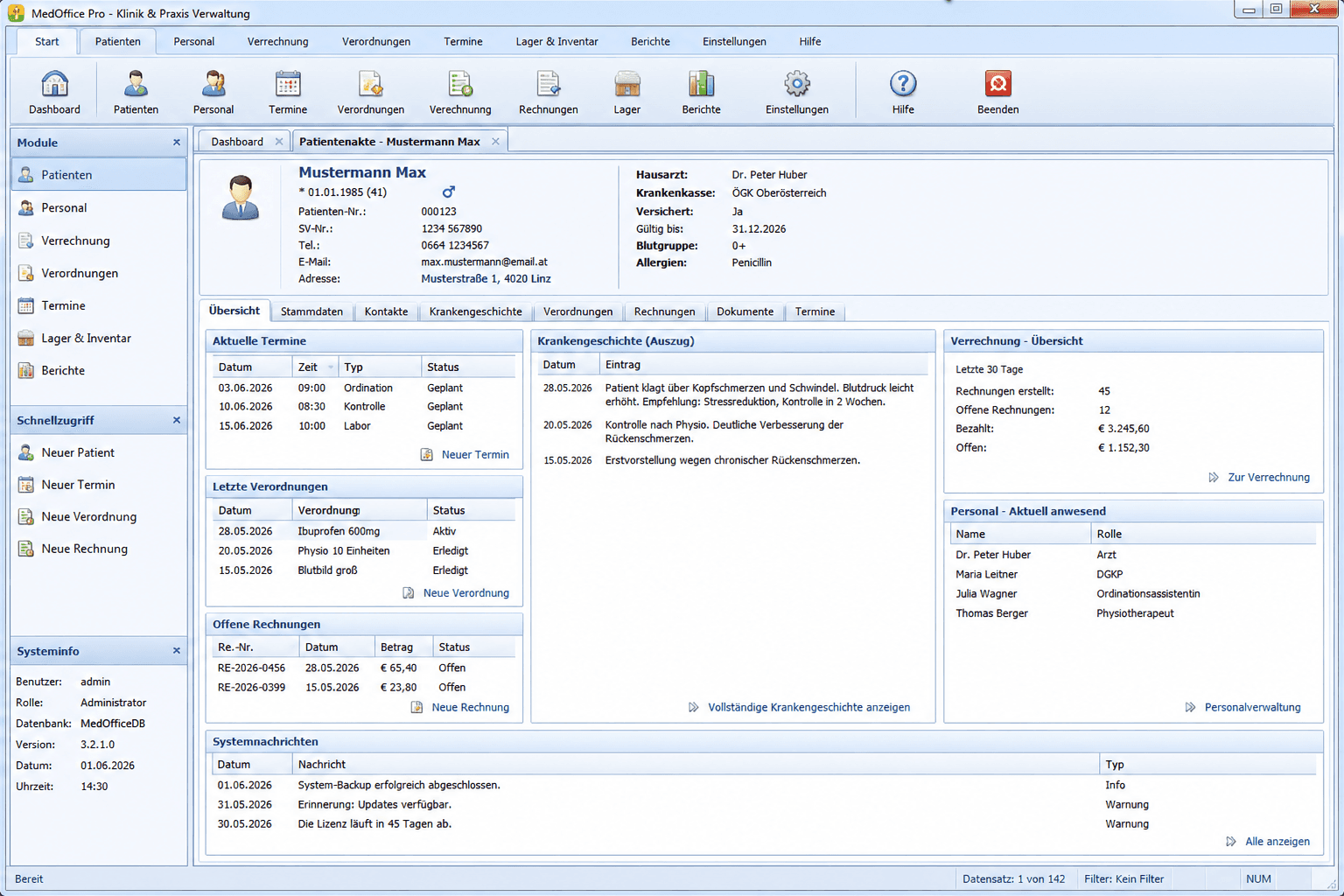
Task: Select invoice RE-2026-0456
Action: pos(363,668)
